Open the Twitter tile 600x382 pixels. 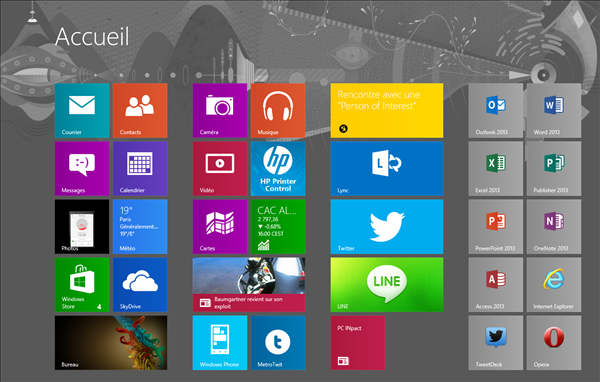(387, 227)
